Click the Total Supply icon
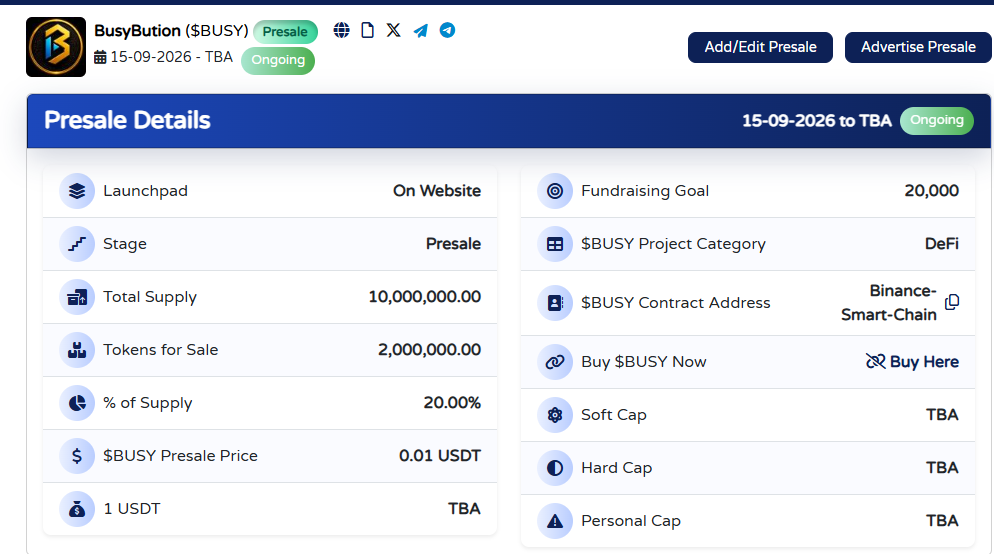 click(x=77, y=297)
